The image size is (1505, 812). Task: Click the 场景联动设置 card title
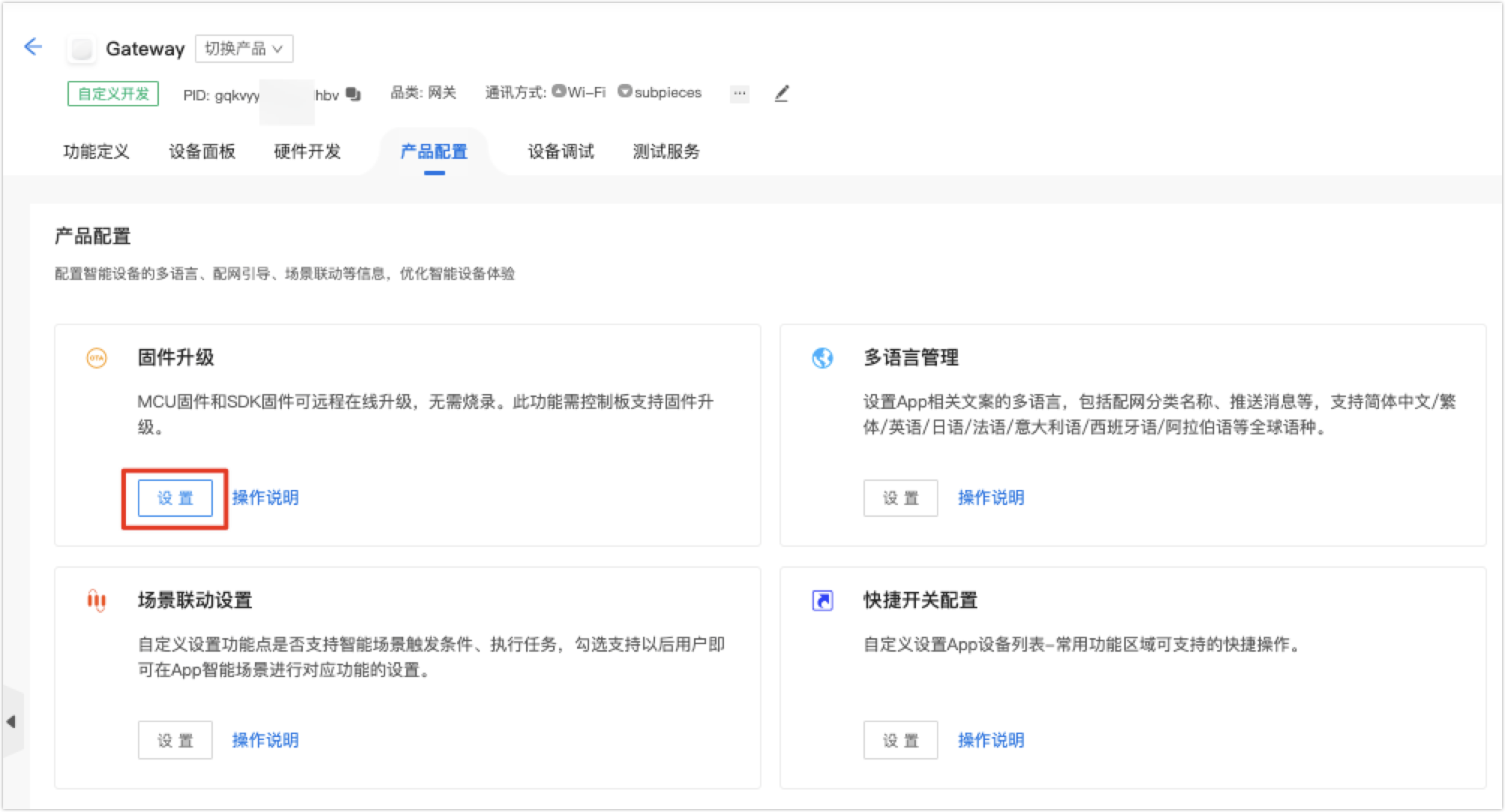195,600
